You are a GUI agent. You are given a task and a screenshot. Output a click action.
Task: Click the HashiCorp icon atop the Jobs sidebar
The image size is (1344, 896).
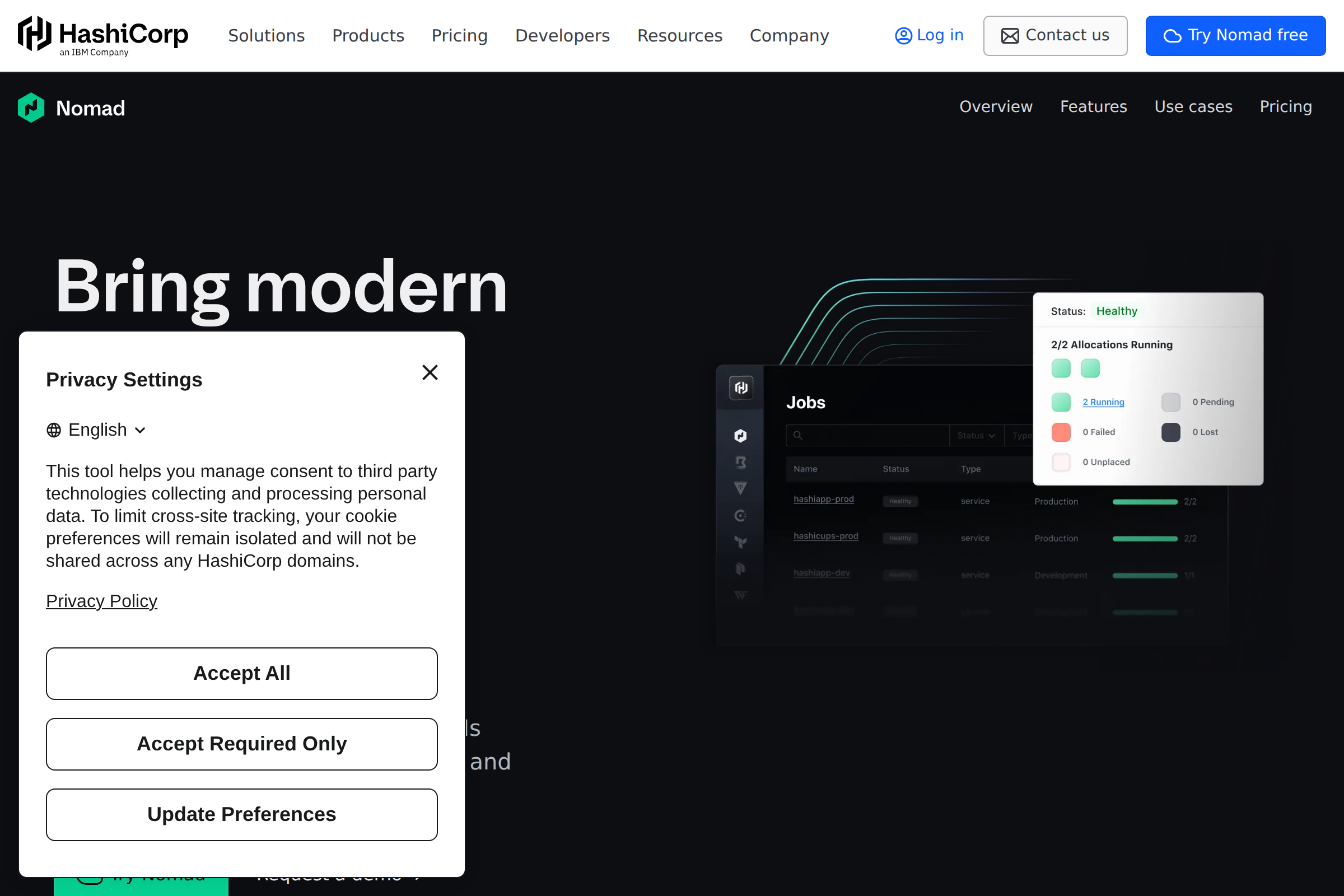coord(740,388)
